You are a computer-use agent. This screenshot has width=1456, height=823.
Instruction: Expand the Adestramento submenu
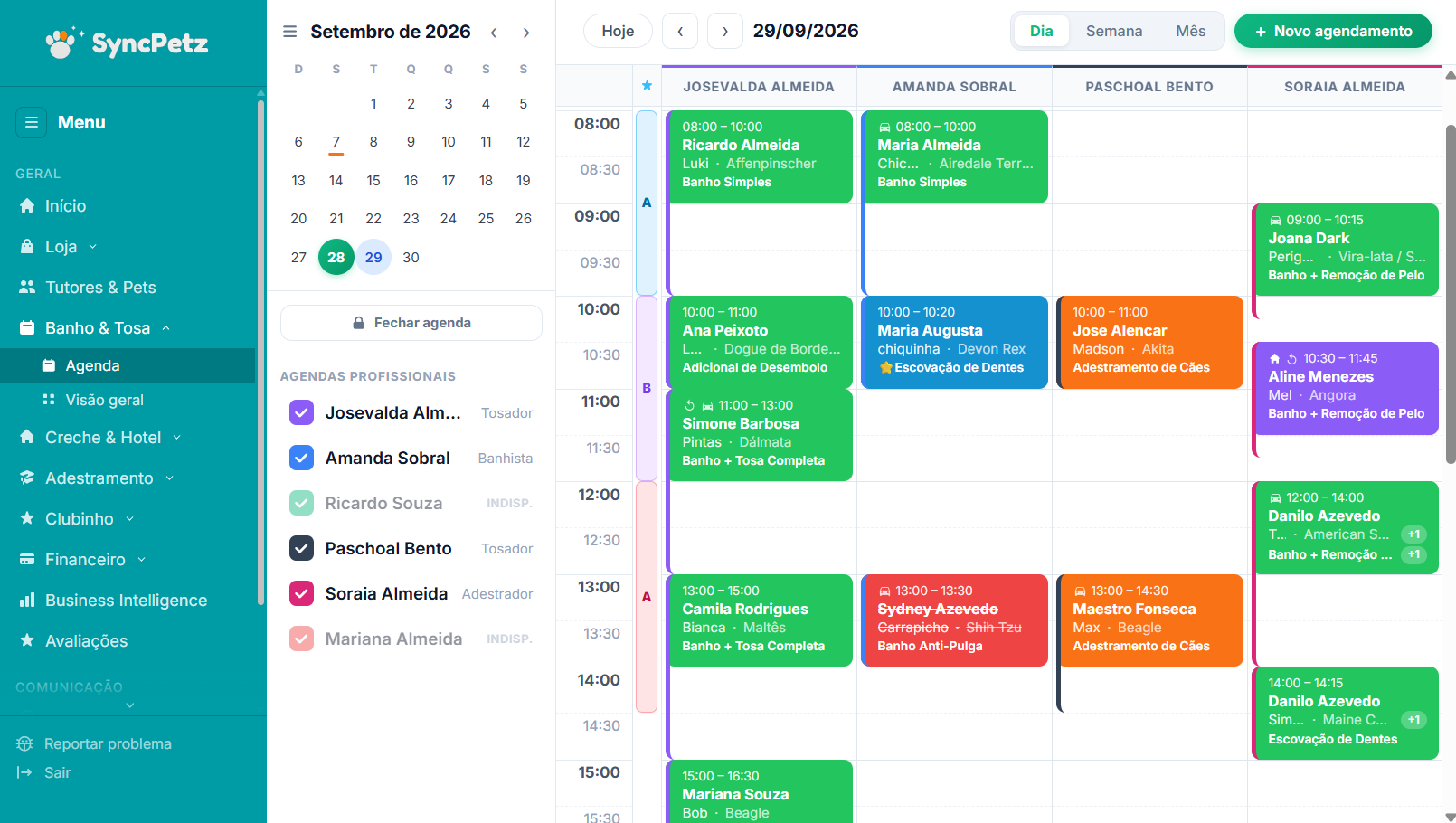point(169,478)
